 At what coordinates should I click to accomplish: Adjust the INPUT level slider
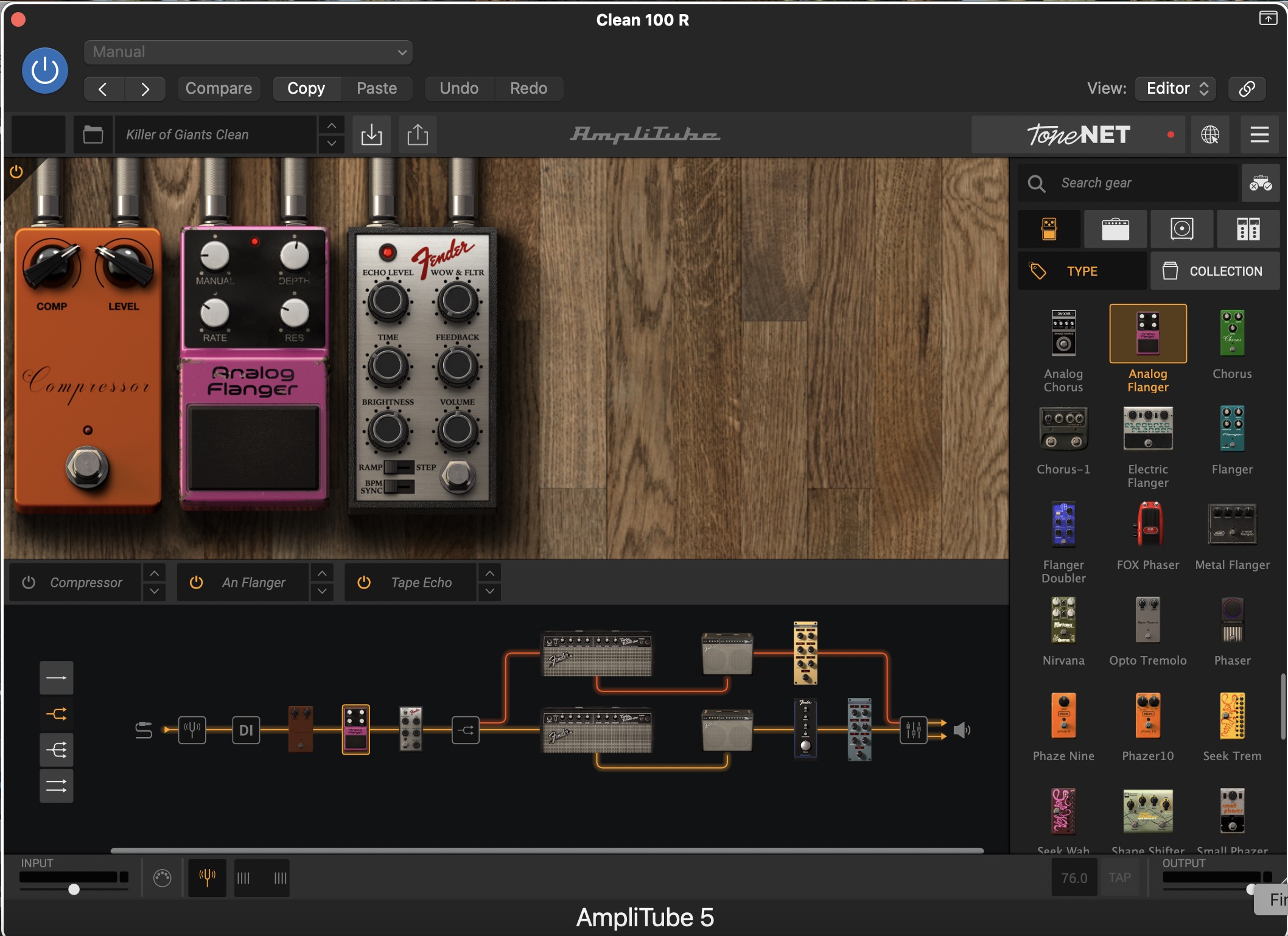coord(74,889)
